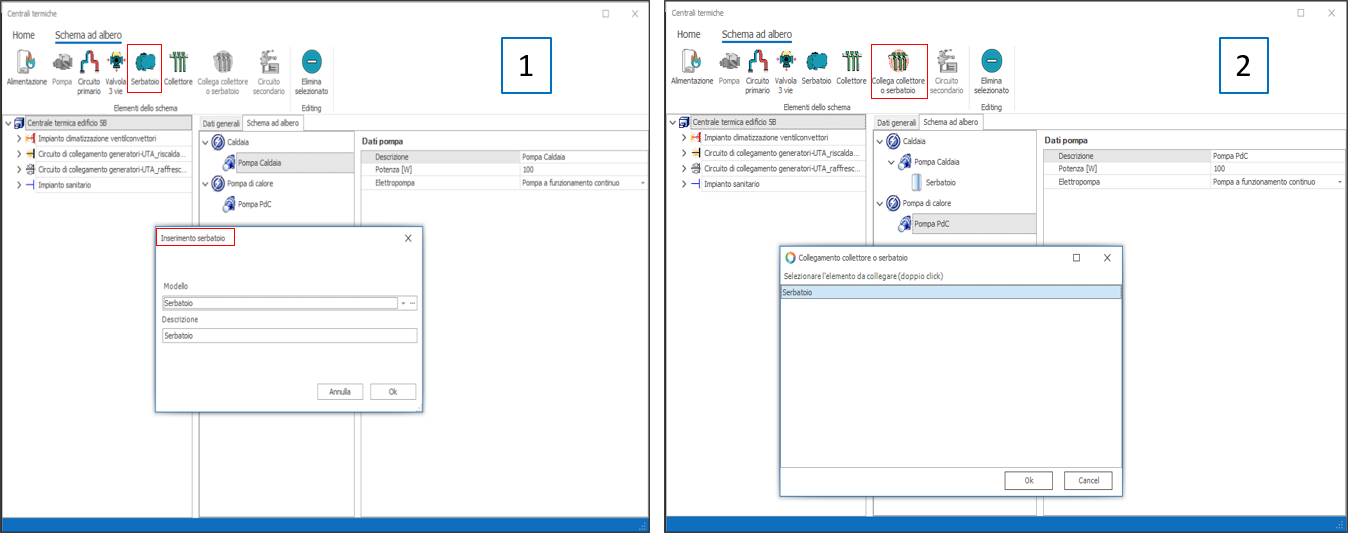
Task: Click Alimentazione icon in window labeled 2
Action: [692, 68]
